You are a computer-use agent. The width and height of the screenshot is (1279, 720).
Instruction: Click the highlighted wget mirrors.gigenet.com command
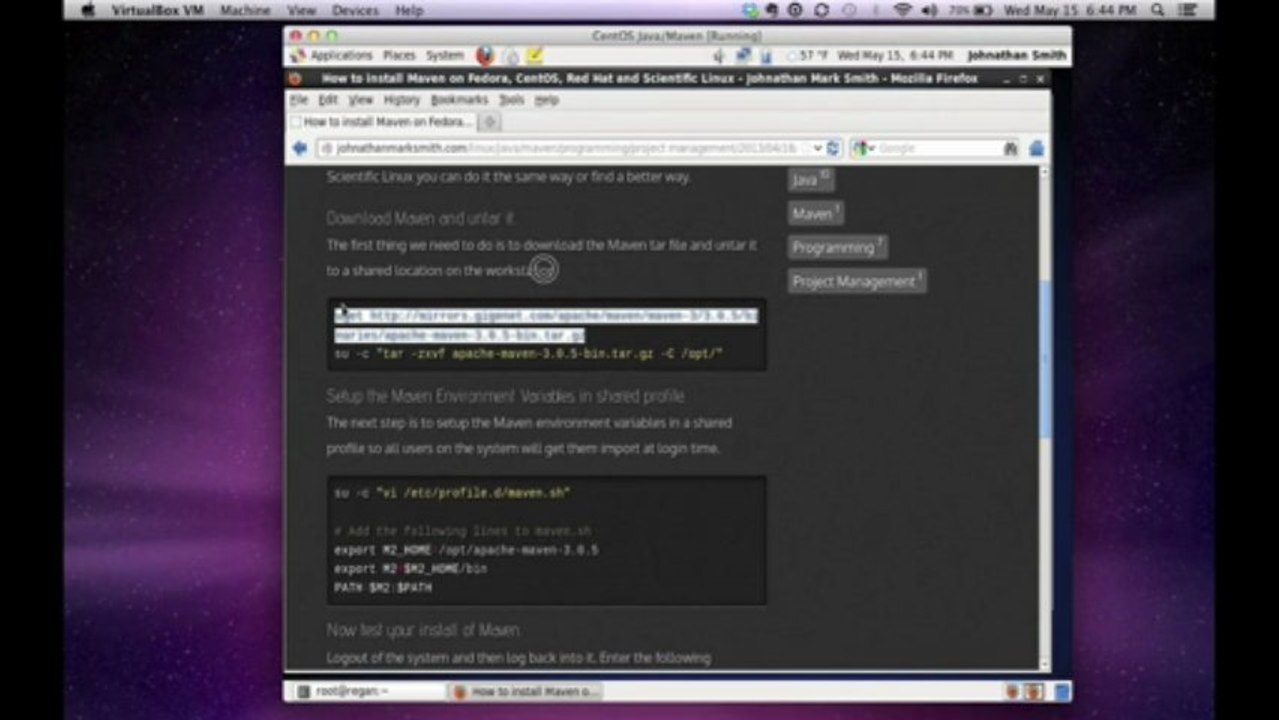(546, 325)
